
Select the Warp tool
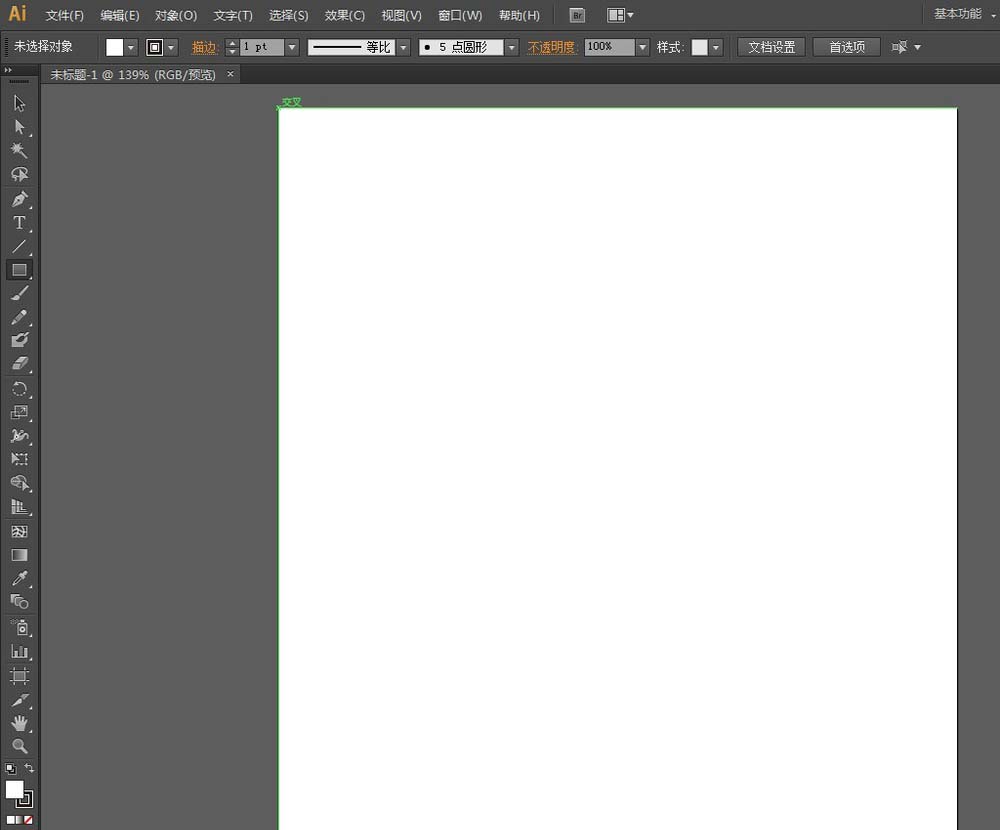(19, 436)
